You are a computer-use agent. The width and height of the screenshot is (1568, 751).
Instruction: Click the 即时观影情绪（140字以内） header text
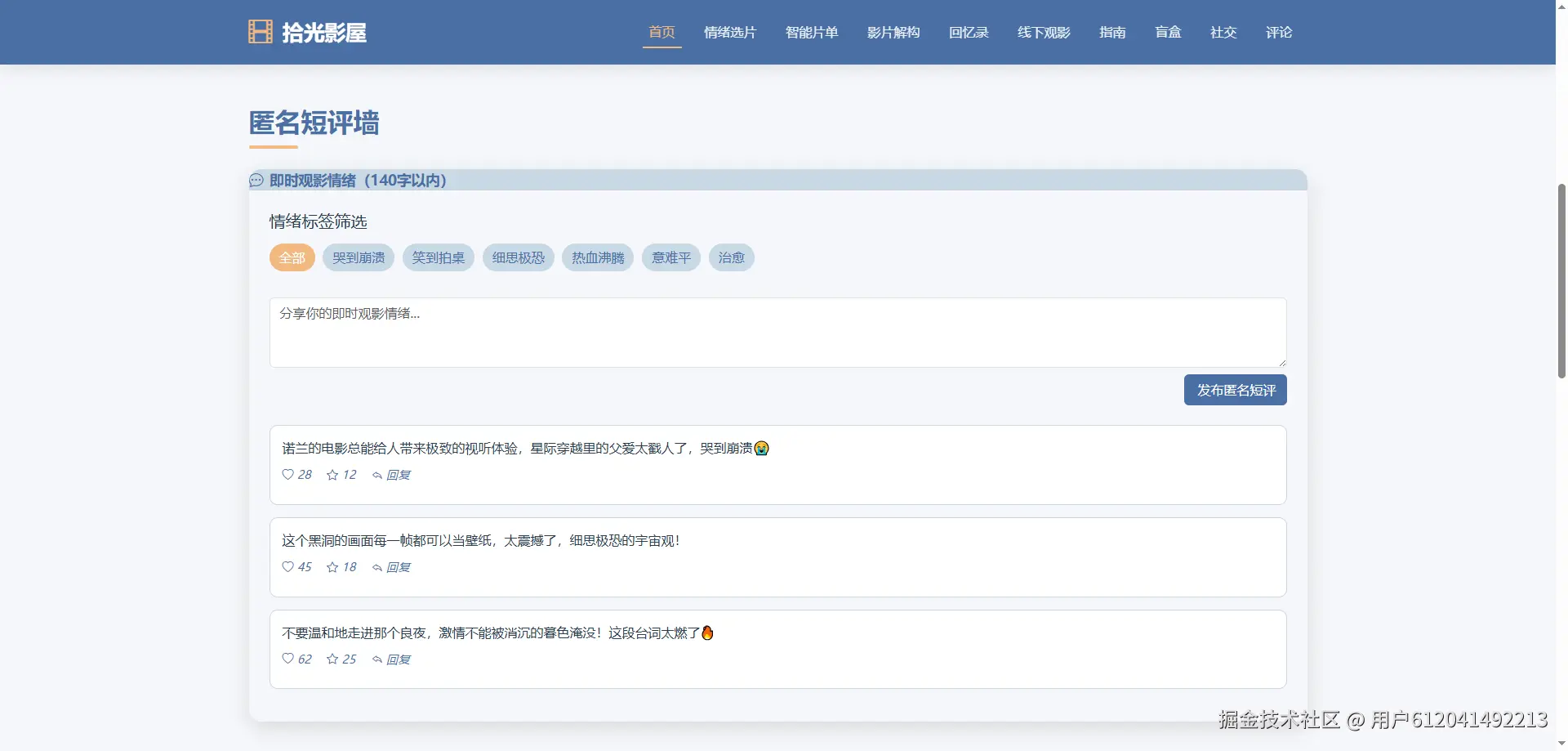pyautogui.click(x=359, y=181)
